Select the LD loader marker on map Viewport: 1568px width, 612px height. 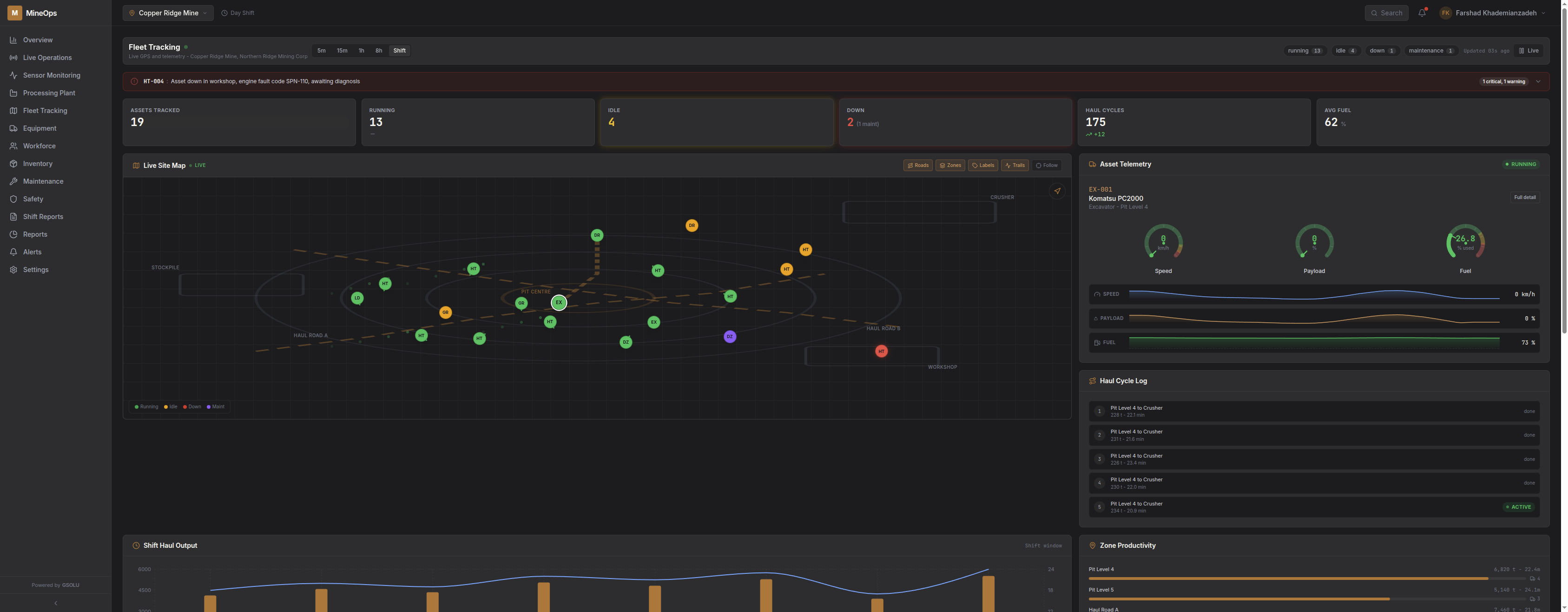357,299
